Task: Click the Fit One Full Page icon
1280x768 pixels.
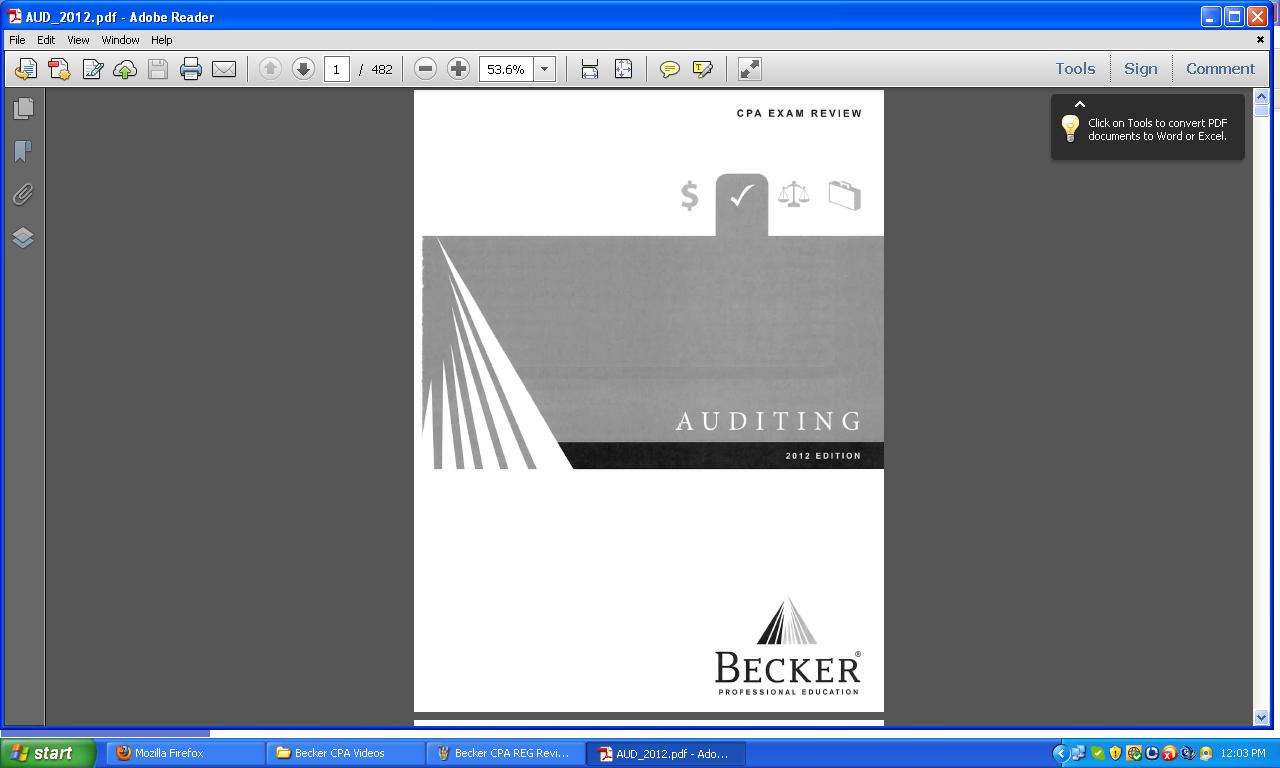Action: [x=623, y=69]
